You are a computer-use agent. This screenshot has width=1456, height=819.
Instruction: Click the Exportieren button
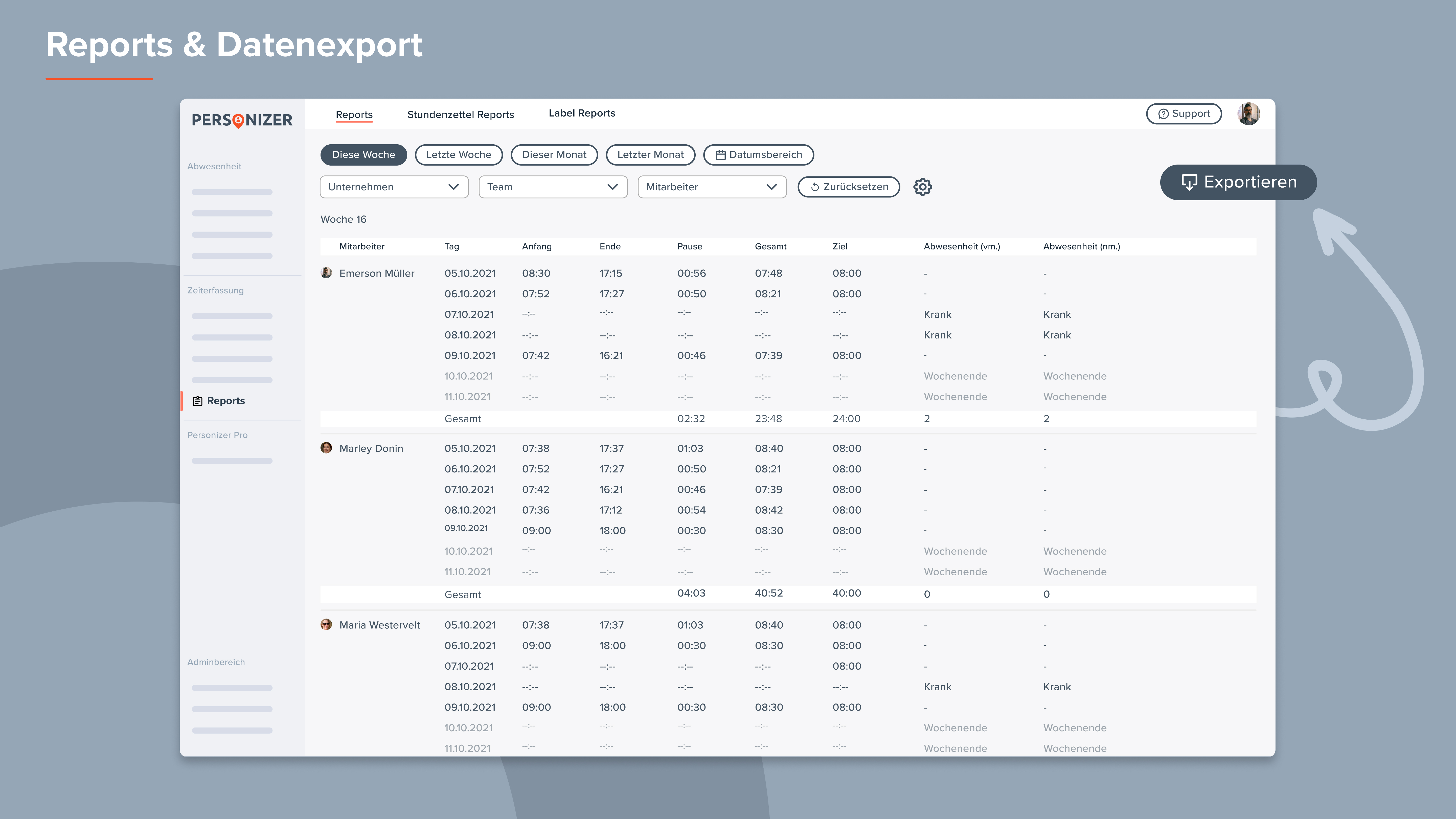1238,182
